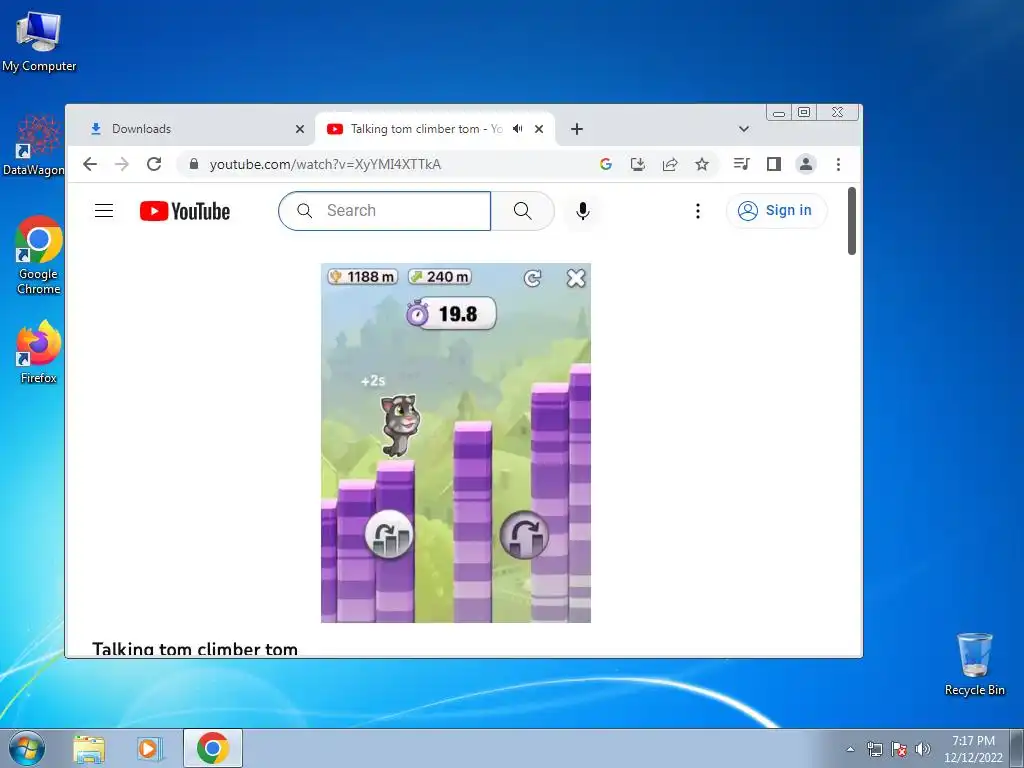
Task: Open YouTube settings three-dot menu
Action: click(697, 211)
